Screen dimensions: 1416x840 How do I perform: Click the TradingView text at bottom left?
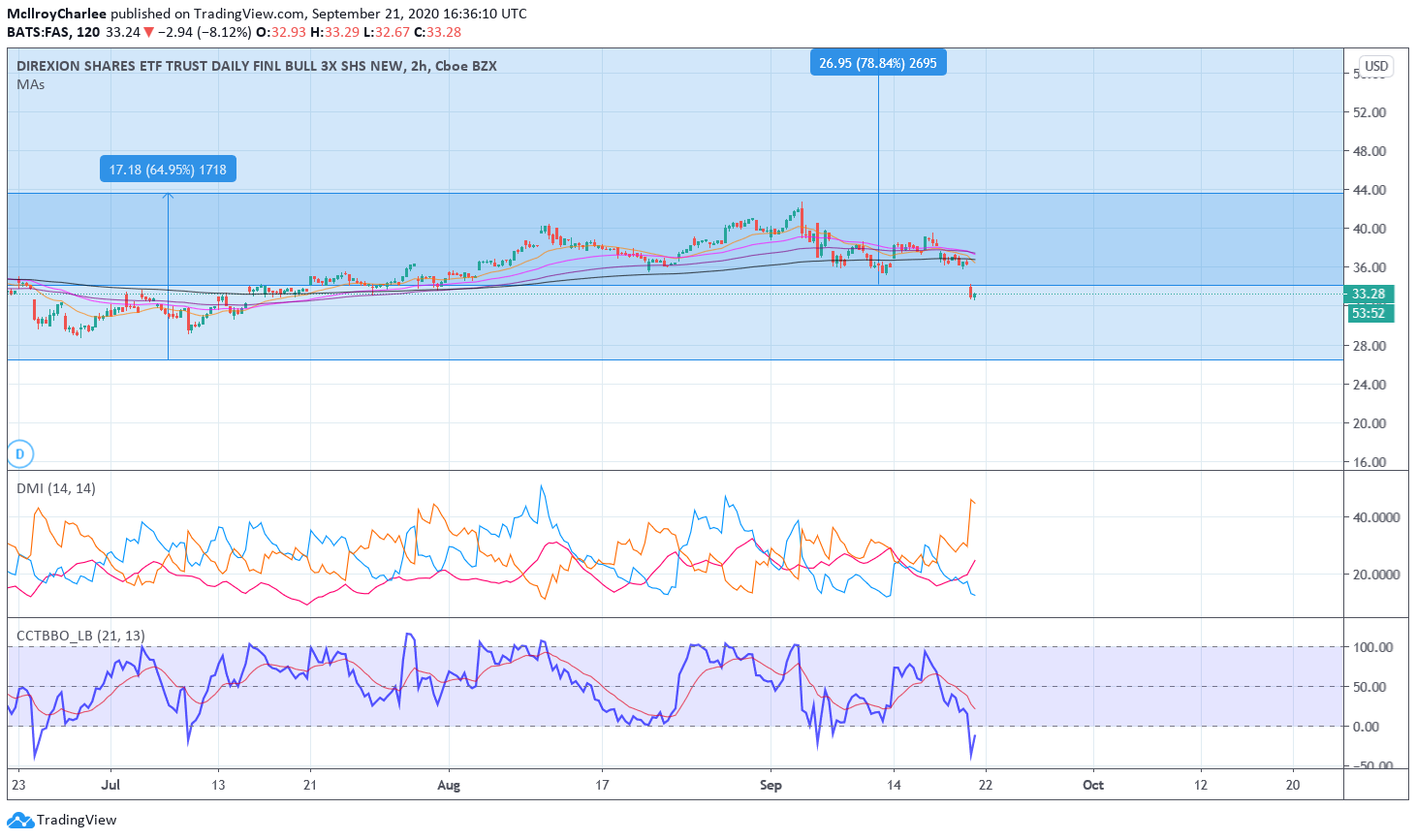click(x=77, y=821)
